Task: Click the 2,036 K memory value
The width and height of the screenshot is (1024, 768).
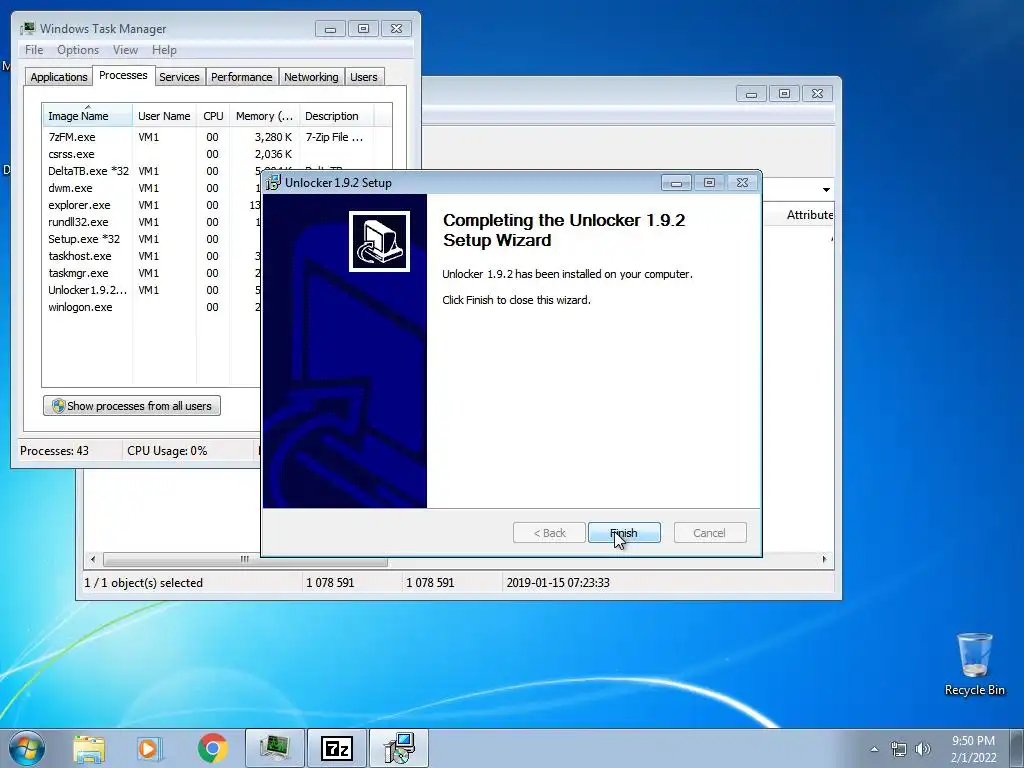Action: (273, 154)
